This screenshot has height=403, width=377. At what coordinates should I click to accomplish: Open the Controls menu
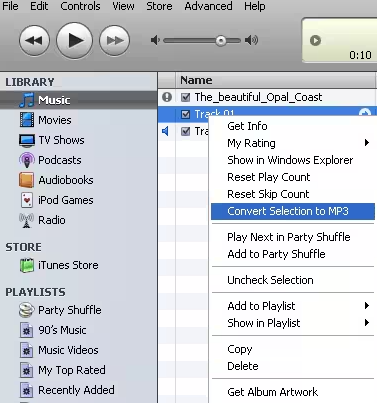(x=80, y=6)
